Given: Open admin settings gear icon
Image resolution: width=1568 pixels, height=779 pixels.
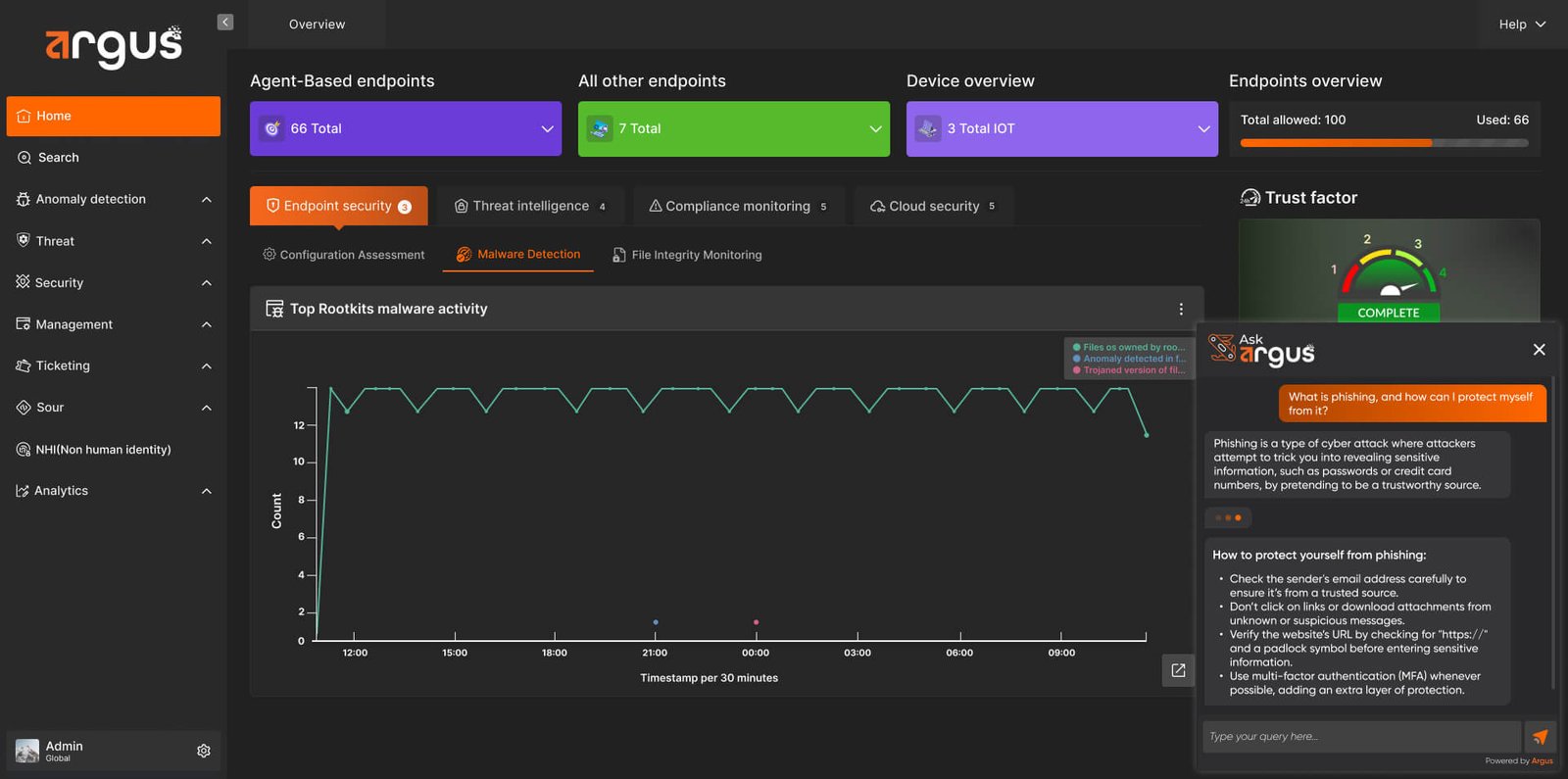Looking at the screenshot, I should pyautogui.click(x=204, y=751).
